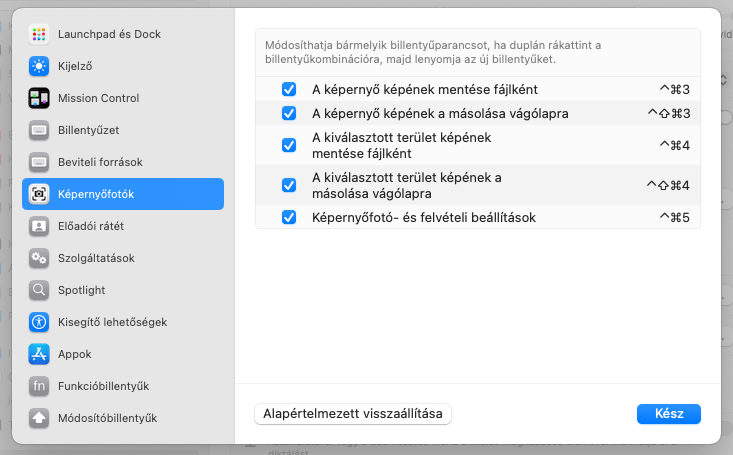Image resolution: width=733 pixels, height=455 pixels.
Task: Select the Képernyőfotók sidebar item
Action: point(123,194)
